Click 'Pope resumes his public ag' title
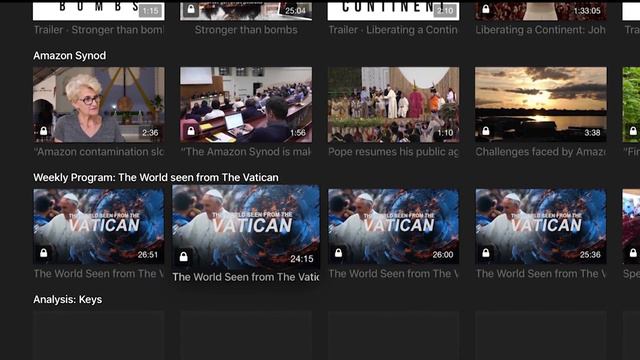 point(393,152)
